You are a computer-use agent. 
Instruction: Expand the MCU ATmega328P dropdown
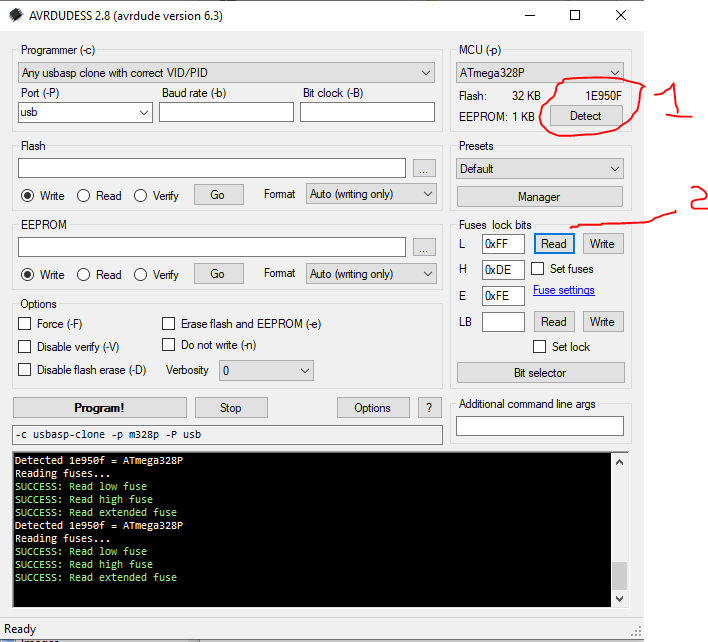[x=539, y=73]
